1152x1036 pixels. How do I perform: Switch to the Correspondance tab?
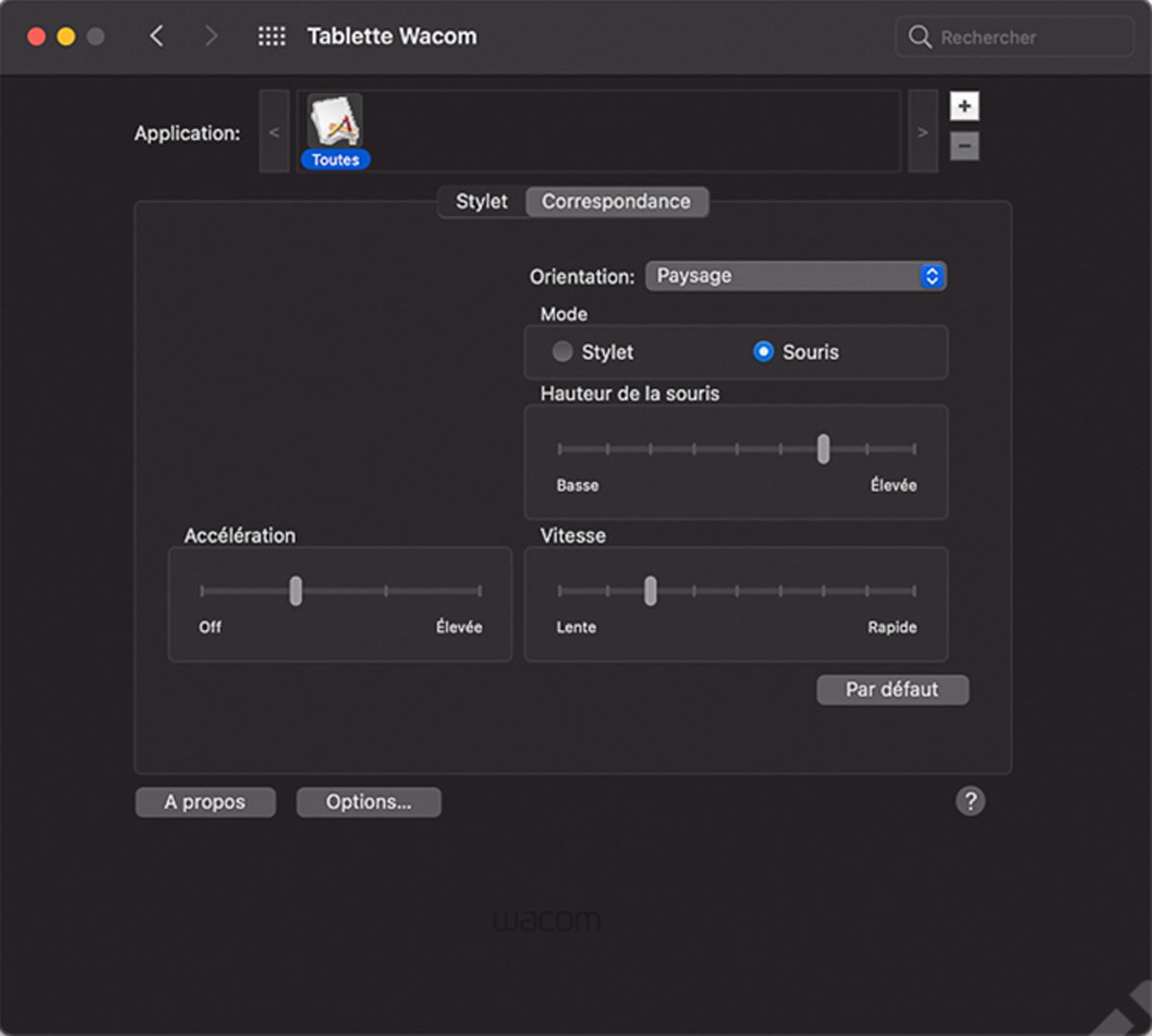click(x=616, y=202)
